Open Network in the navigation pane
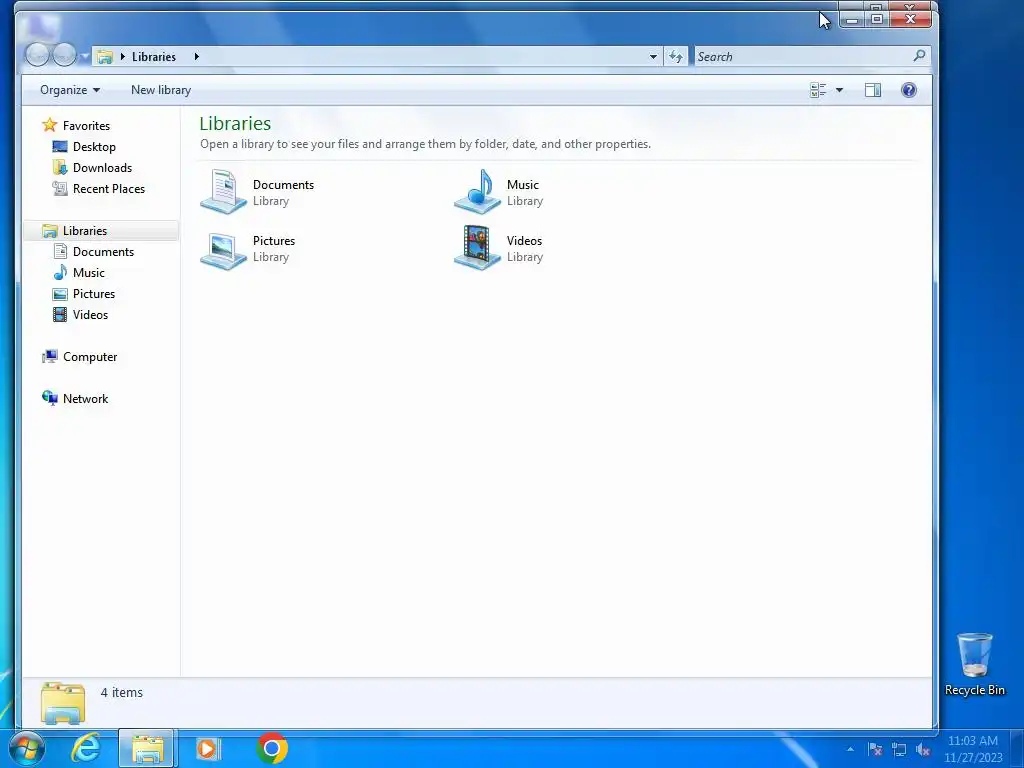Image resolution: width=1024 pixels, height=768 pixels. [x=75, y=398]
